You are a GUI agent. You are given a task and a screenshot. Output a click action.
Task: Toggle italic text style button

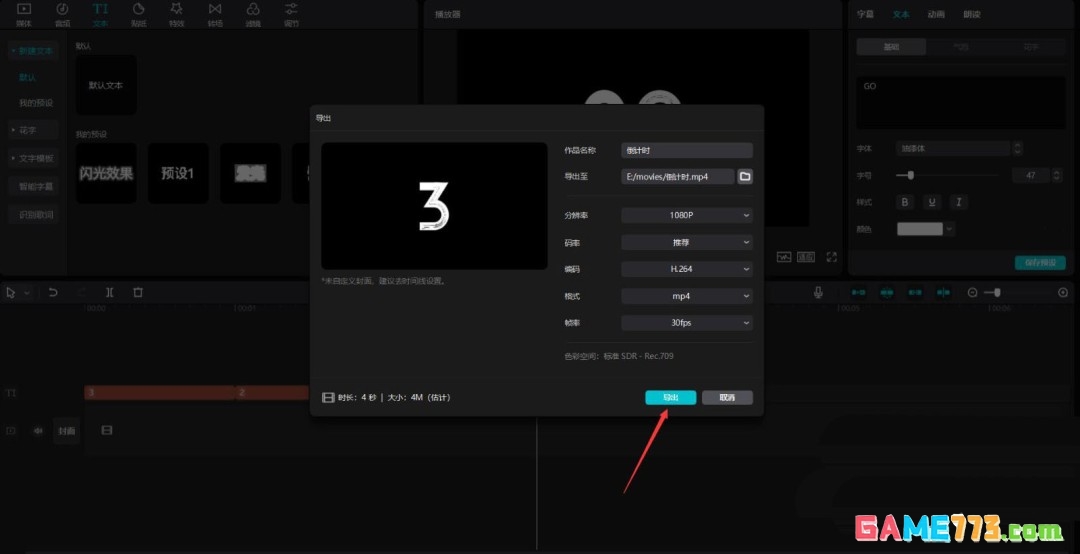coord(958,202)
